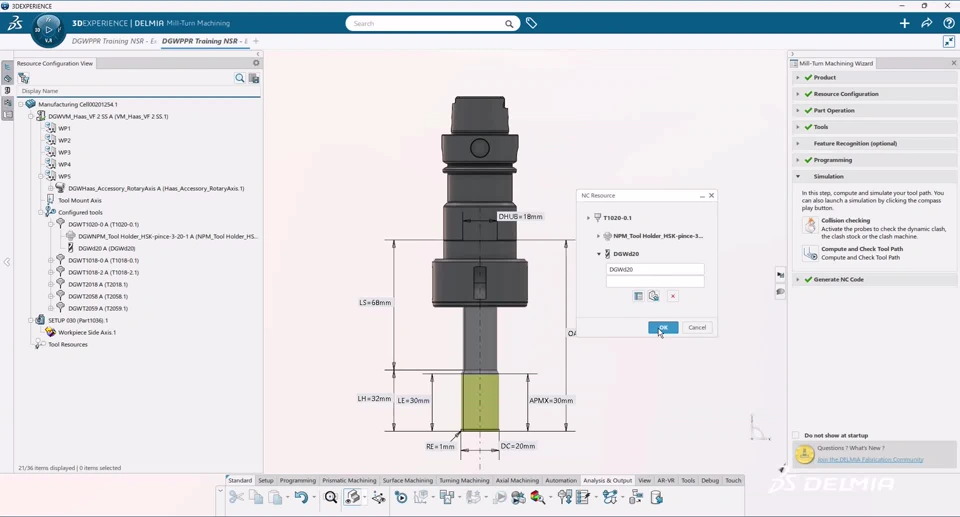Click the Compute and Check Tool Path icon

coord(810,253)
